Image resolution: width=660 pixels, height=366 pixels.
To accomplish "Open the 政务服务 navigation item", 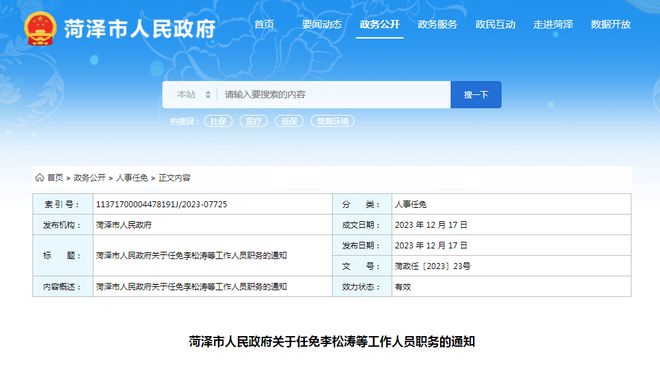I will click(437, 24).
